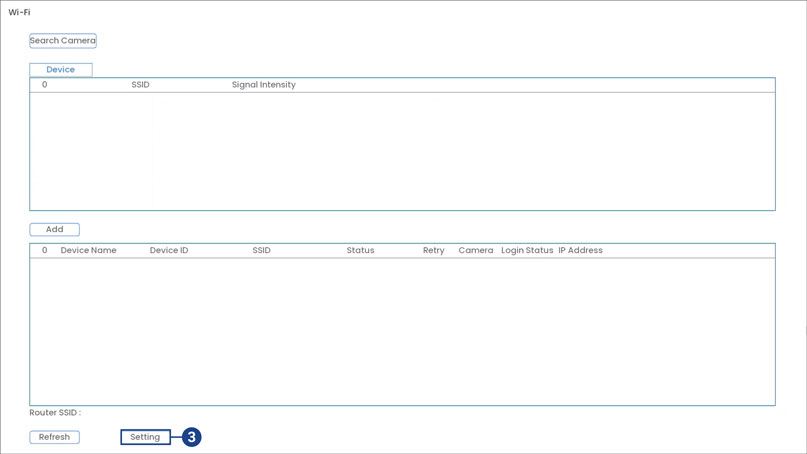This screenshot has height=454, width=807.
Task: Click the Router SSID label
Action: tap(55, 413)
